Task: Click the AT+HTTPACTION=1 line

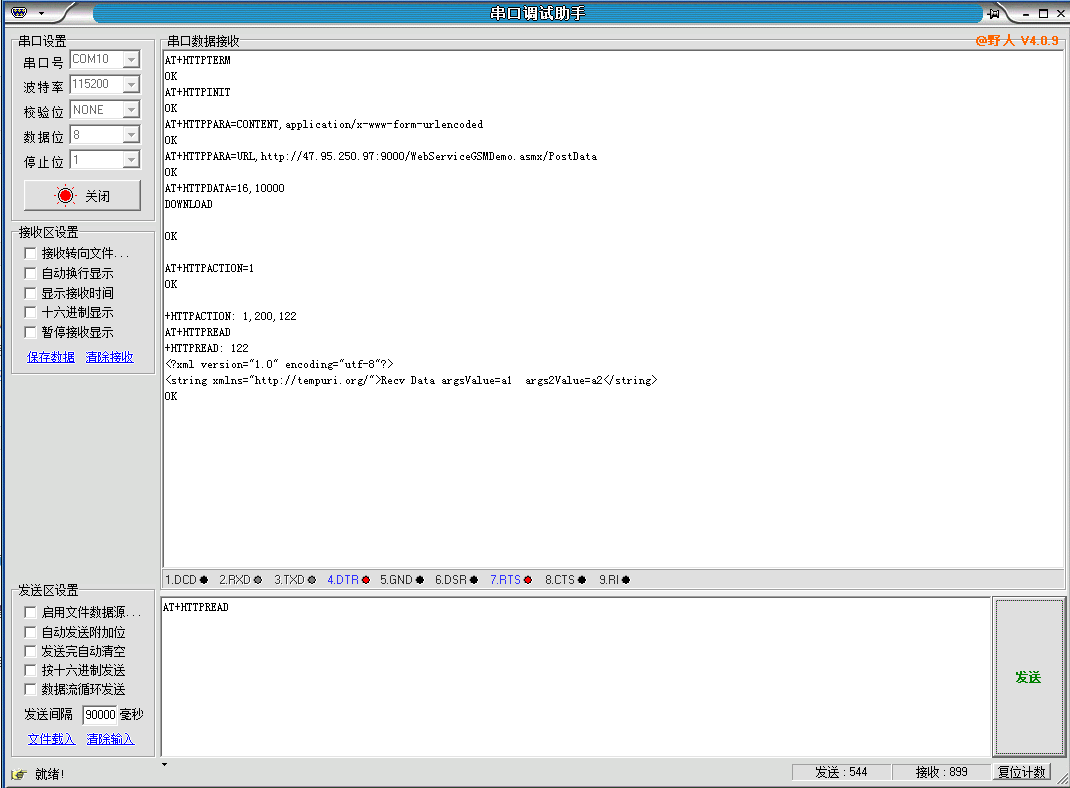Action: point(209,268)
